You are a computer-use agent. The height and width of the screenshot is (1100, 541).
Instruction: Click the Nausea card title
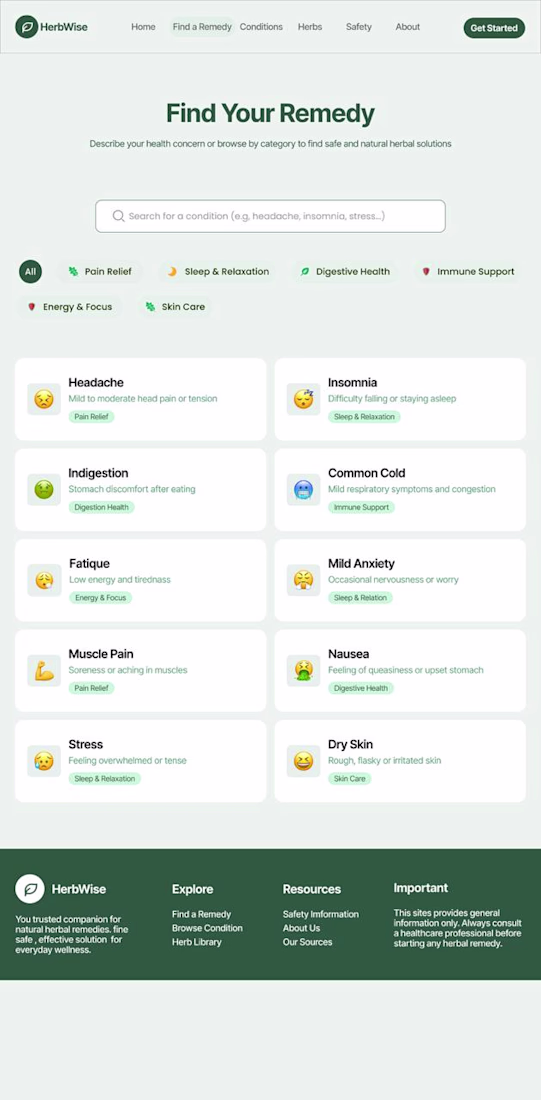[x=349, y=654]
